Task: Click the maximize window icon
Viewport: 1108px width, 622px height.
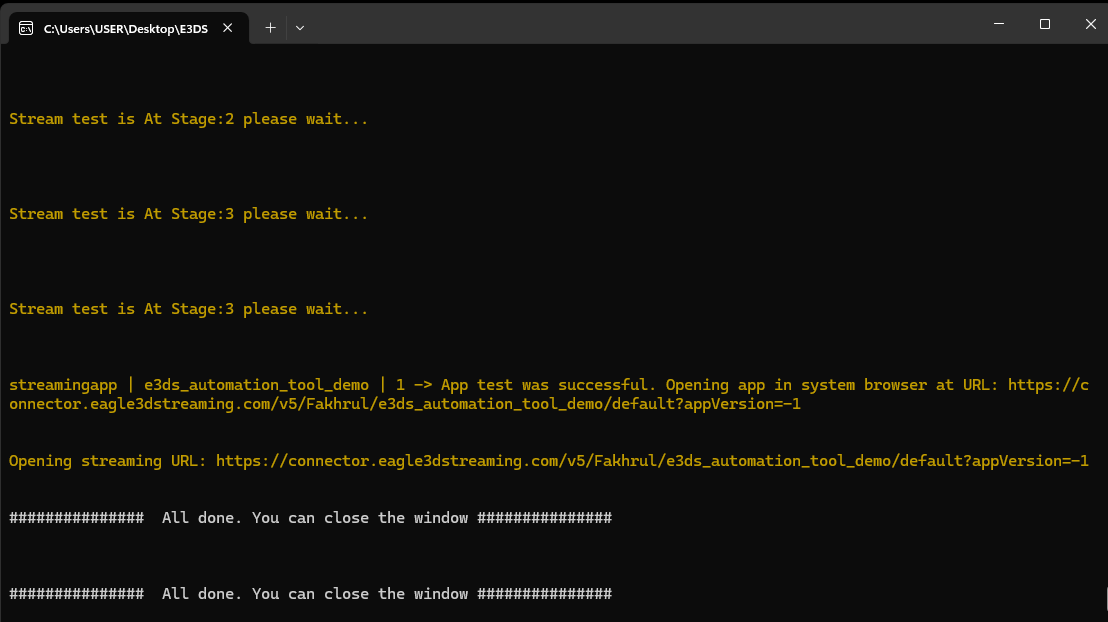Action: coord(1044,24)
